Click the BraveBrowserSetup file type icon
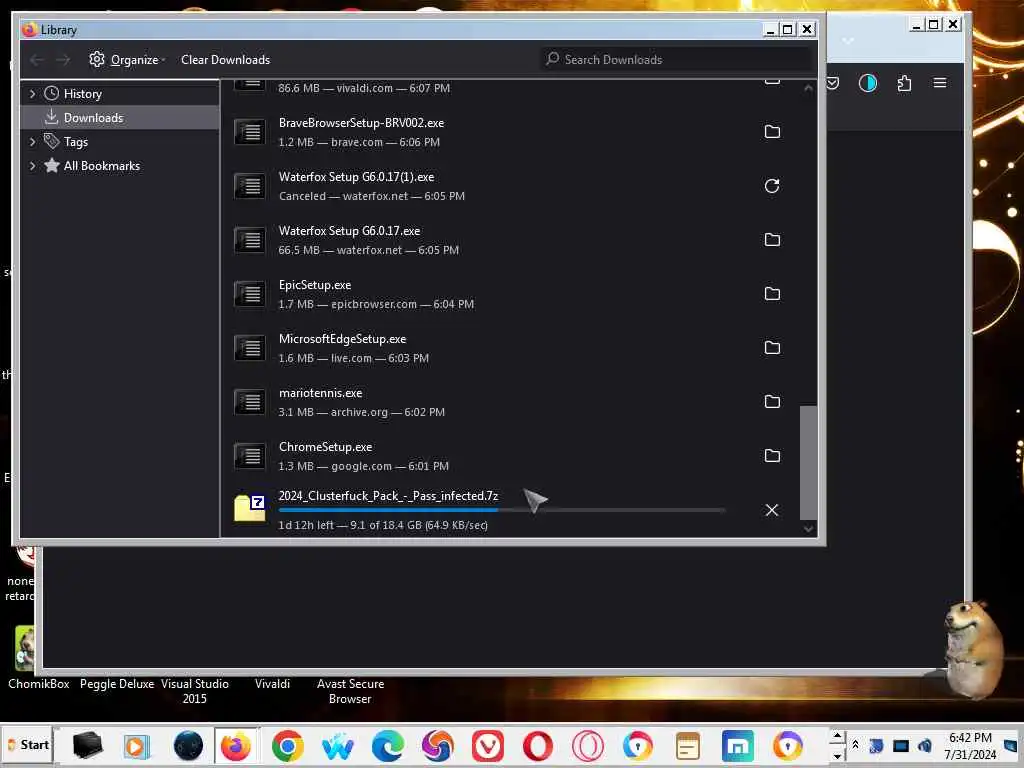Viewport: 1024px width, 768px height. 249,132
